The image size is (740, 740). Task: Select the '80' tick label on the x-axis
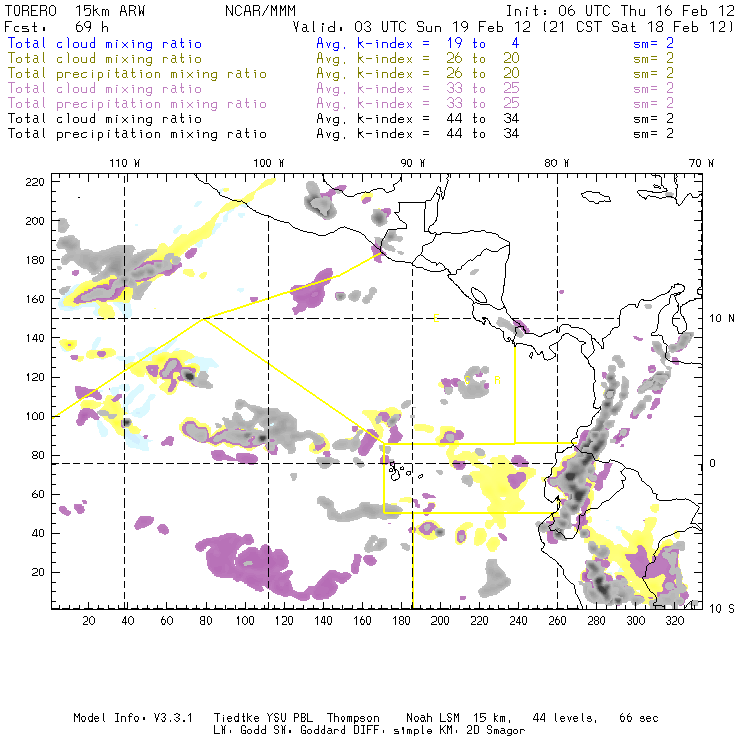coord(206,621)
